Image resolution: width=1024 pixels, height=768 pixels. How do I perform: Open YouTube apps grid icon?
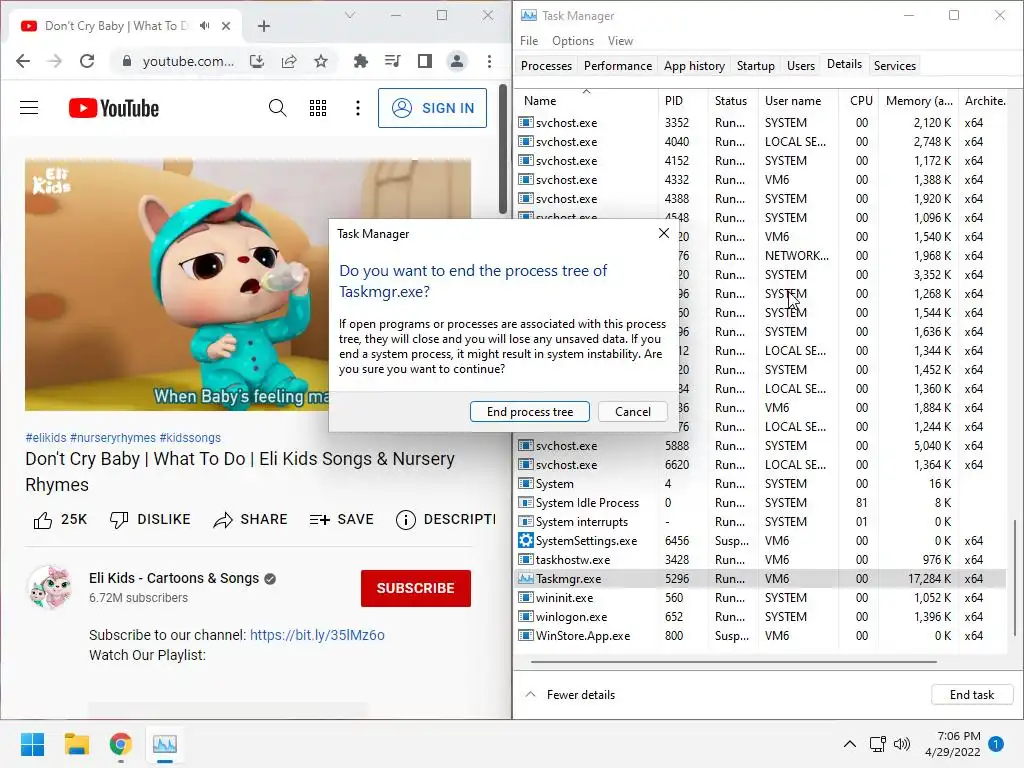[x=318, y=108]
